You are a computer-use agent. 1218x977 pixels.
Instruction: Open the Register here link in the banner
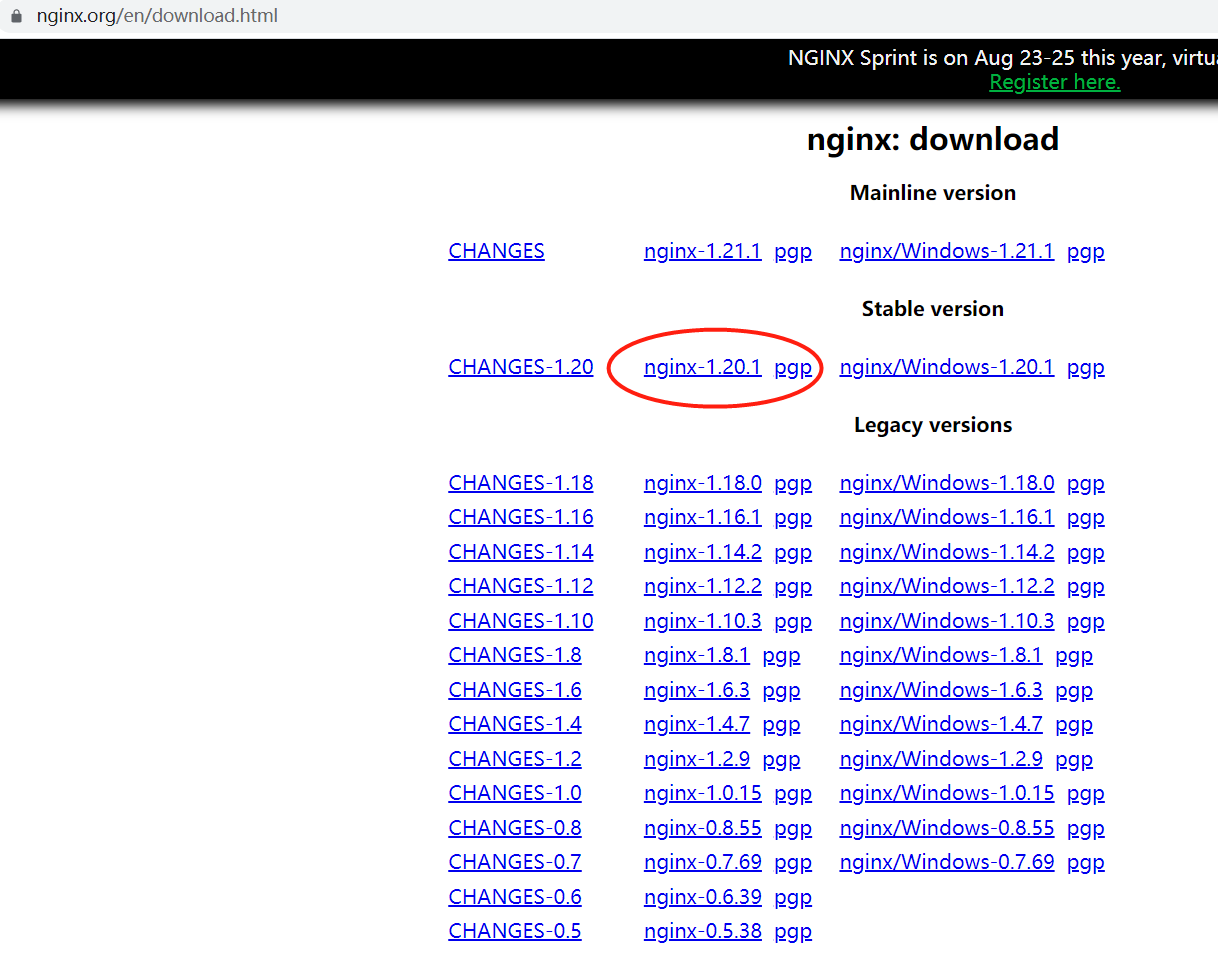click(x=1055, y=83)
